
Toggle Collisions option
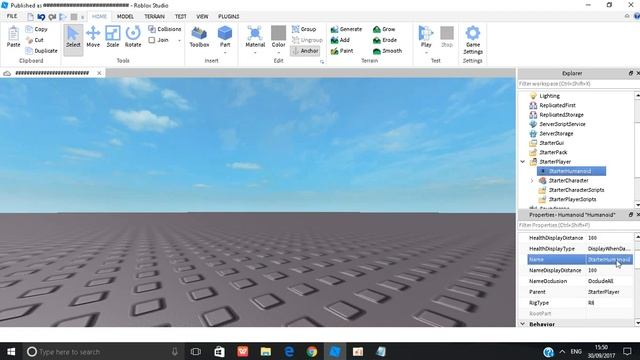164,29
